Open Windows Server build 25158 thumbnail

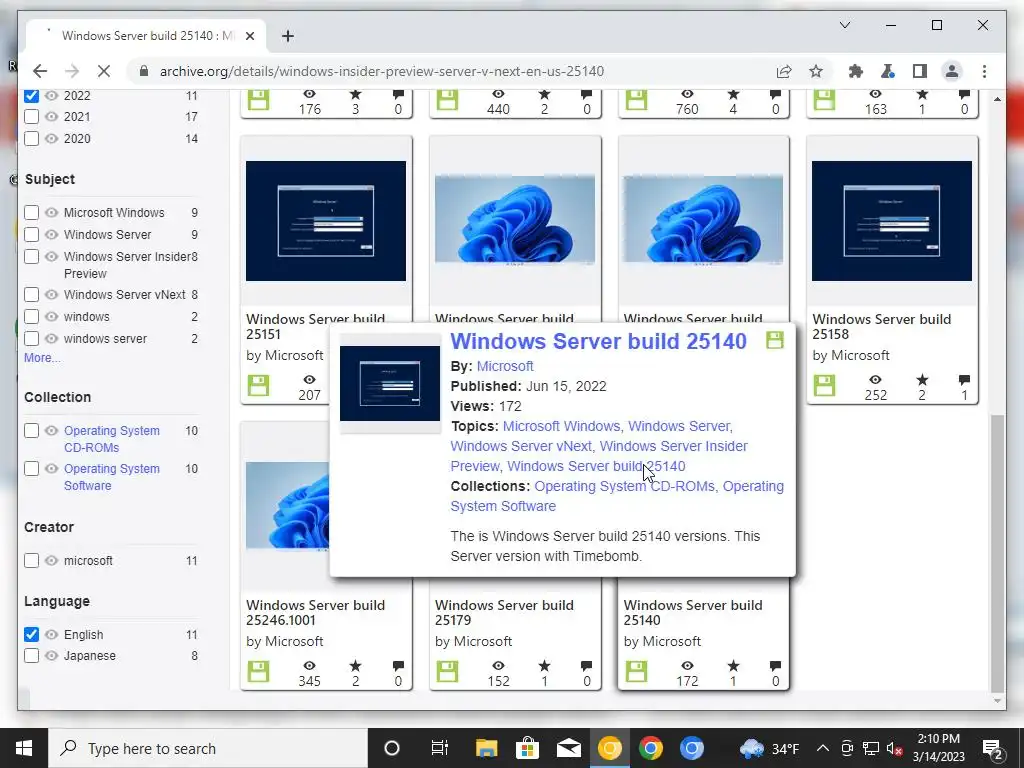coord(892,221)
